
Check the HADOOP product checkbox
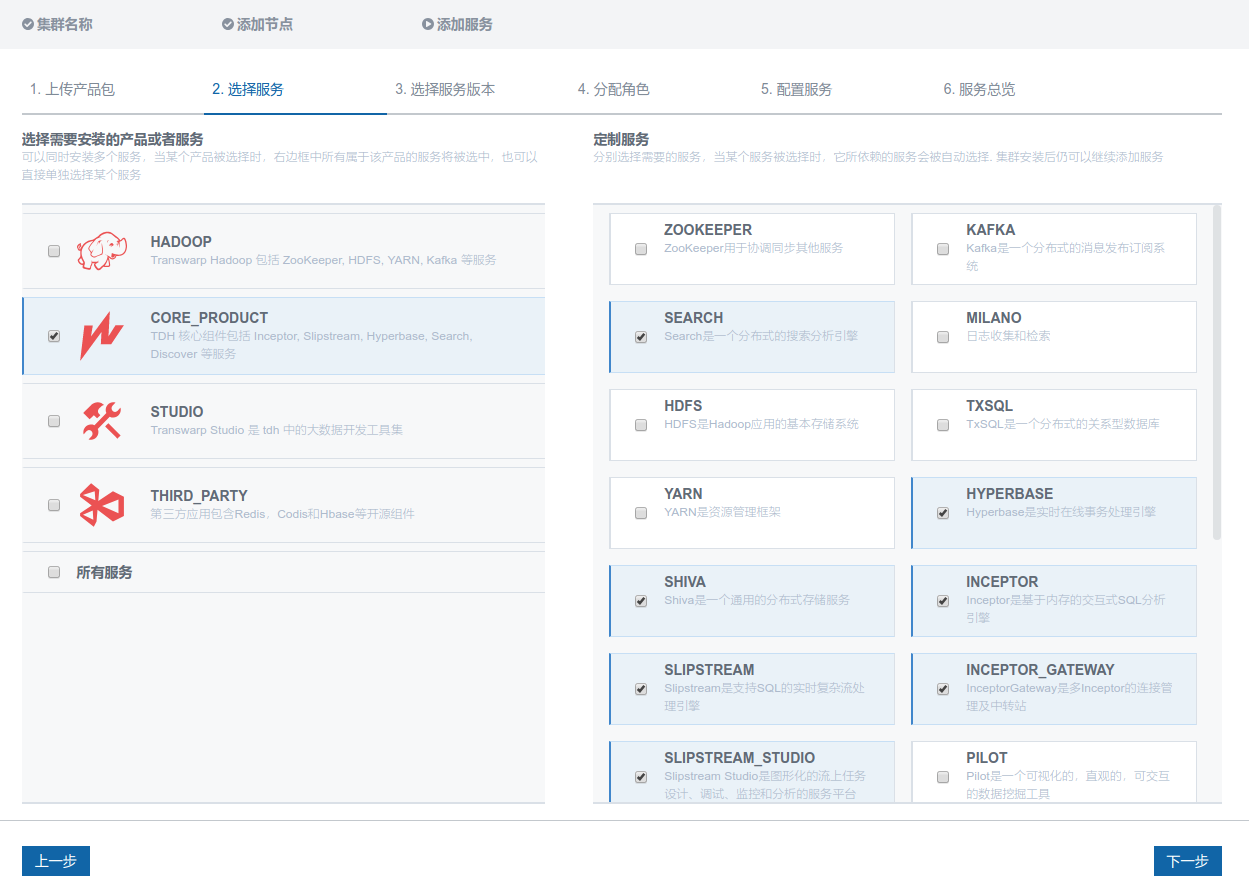pos(54,252)
